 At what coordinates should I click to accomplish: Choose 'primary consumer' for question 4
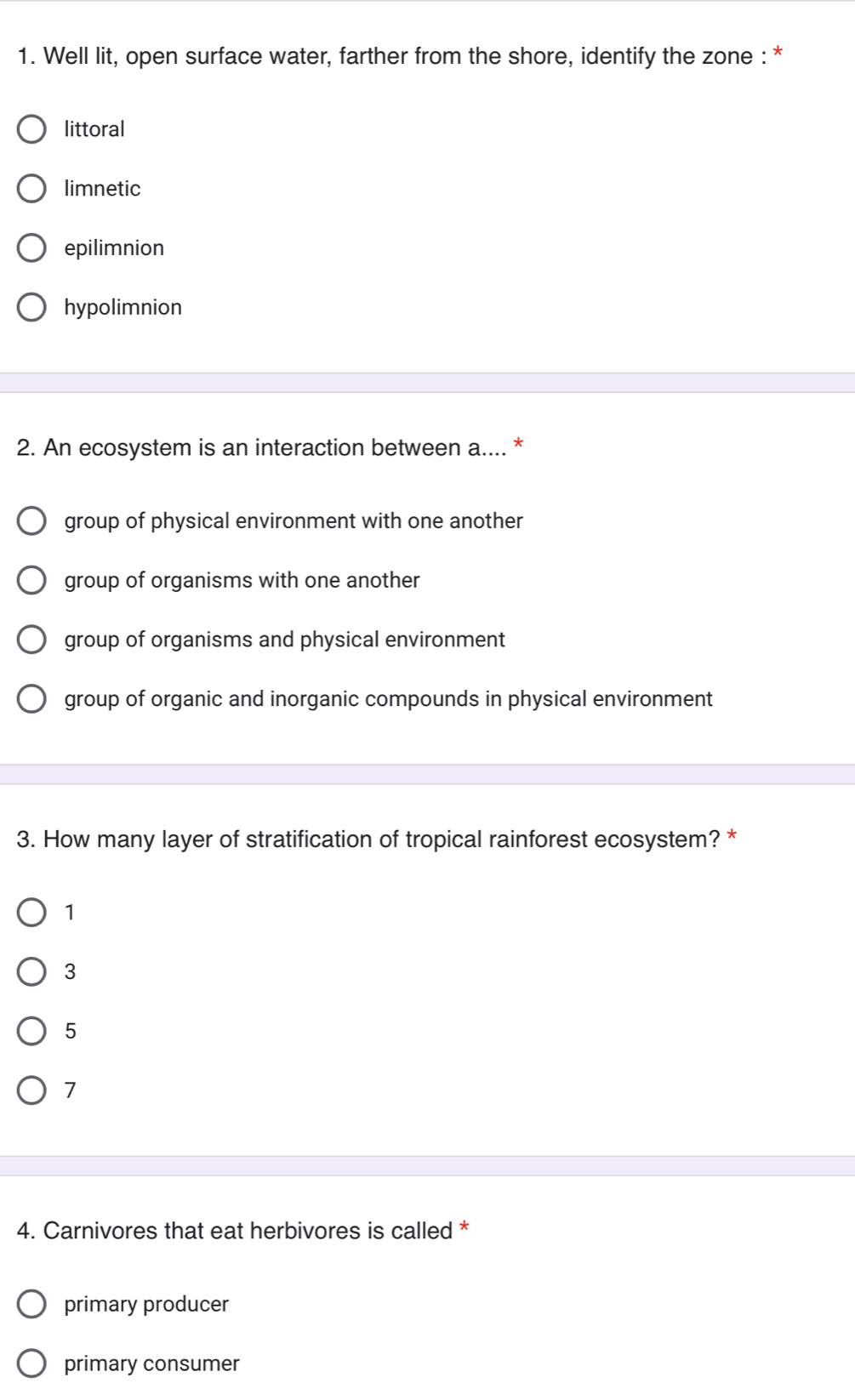click(32, 1364)
